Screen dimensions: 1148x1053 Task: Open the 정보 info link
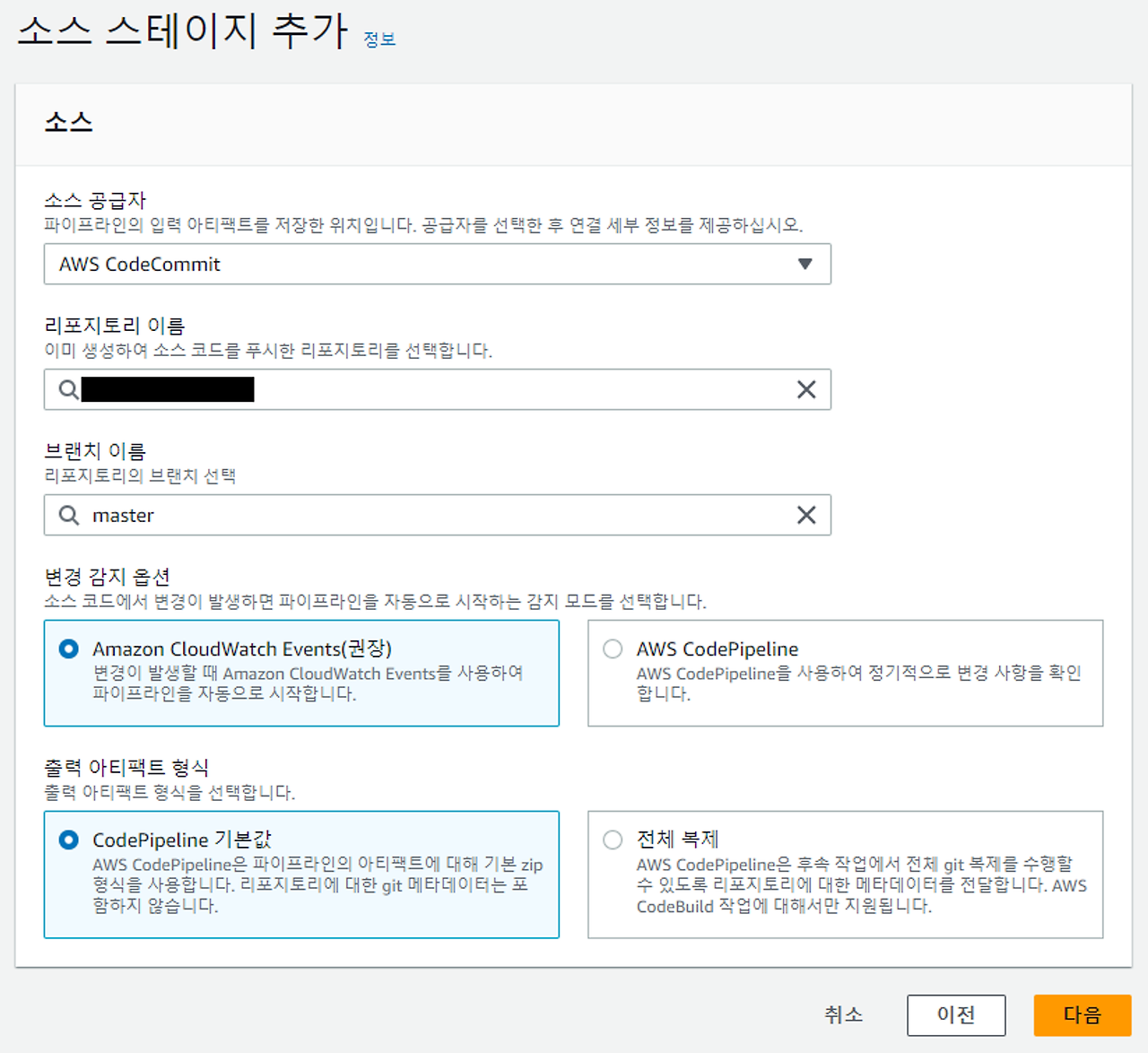(x=379, y=38)
